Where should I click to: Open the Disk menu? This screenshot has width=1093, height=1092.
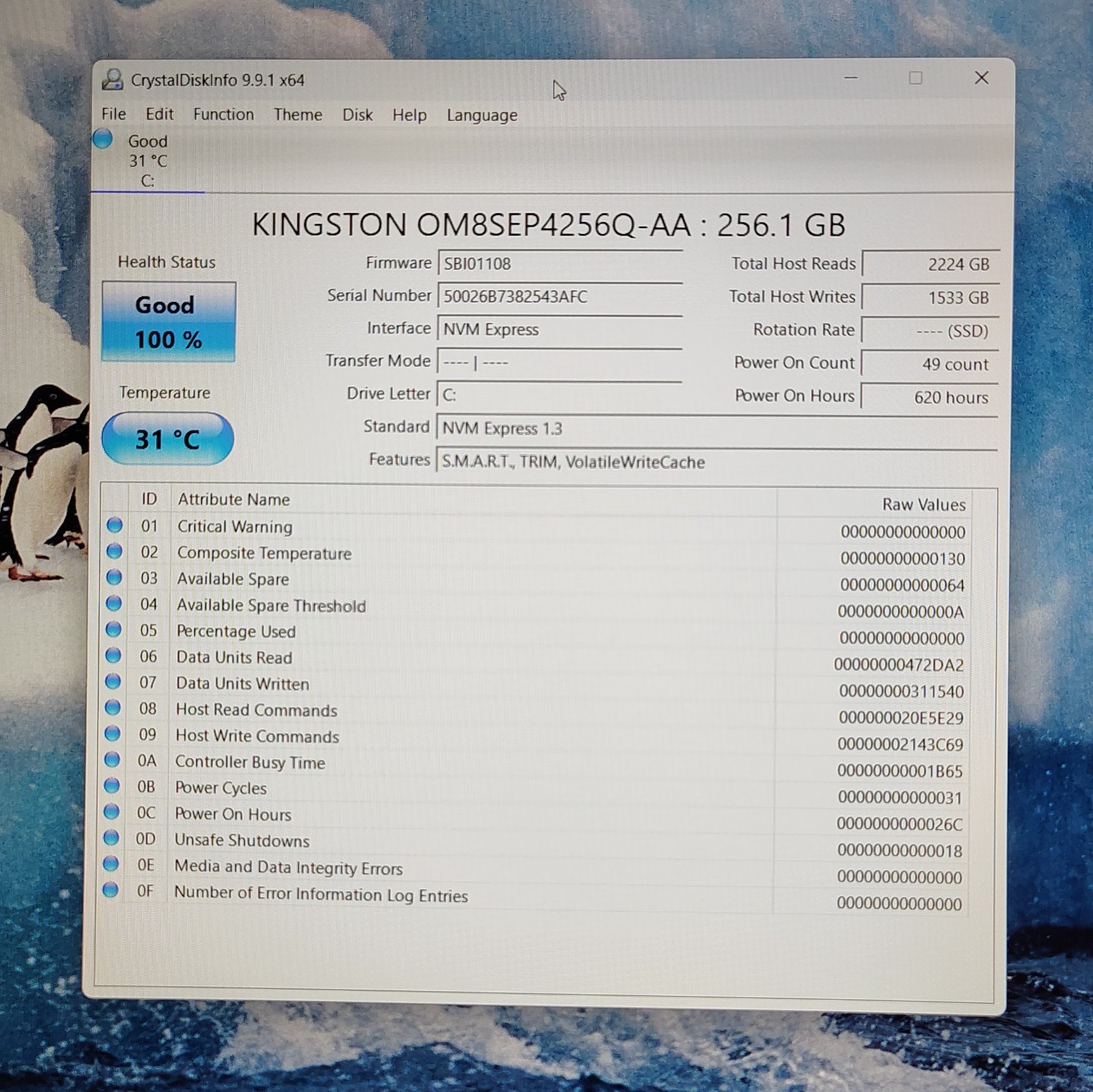click(357, 115)
